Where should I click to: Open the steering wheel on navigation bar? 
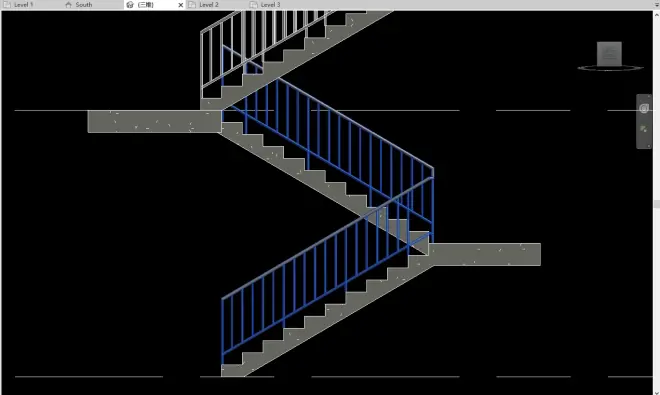coord(644,109)
